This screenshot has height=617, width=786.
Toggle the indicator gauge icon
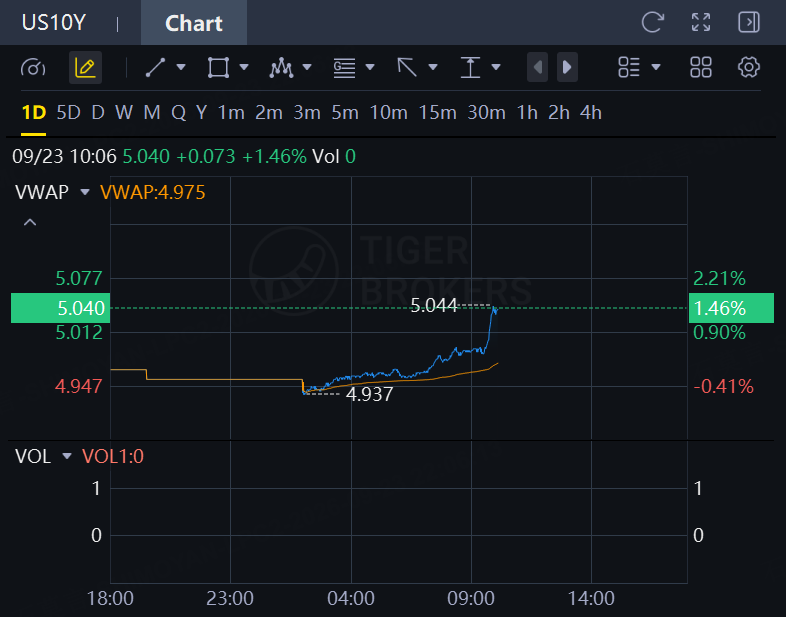pos(33,67)
